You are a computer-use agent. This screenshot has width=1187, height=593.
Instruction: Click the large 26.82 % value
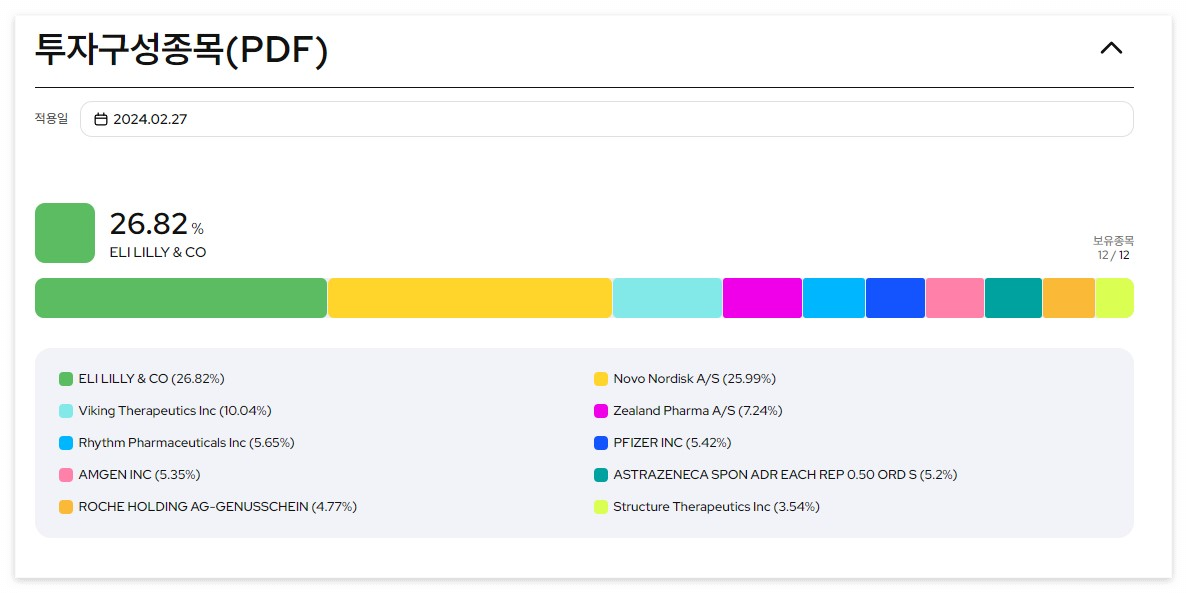click(x=157, y=224)
